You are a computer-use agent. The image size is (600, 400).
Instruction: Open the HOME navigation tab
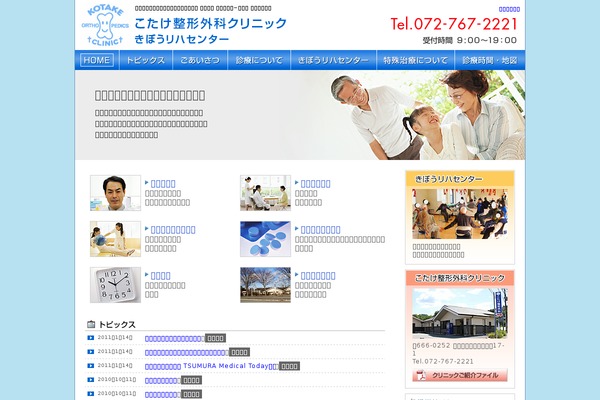(97, 60)
